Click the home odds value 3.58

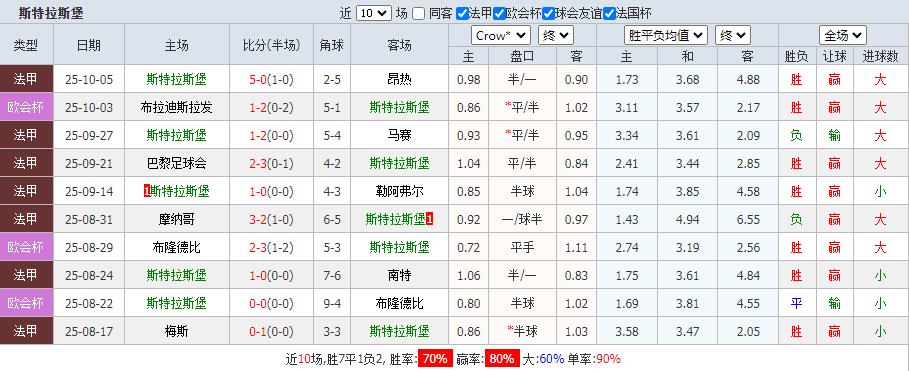point(627,332)
